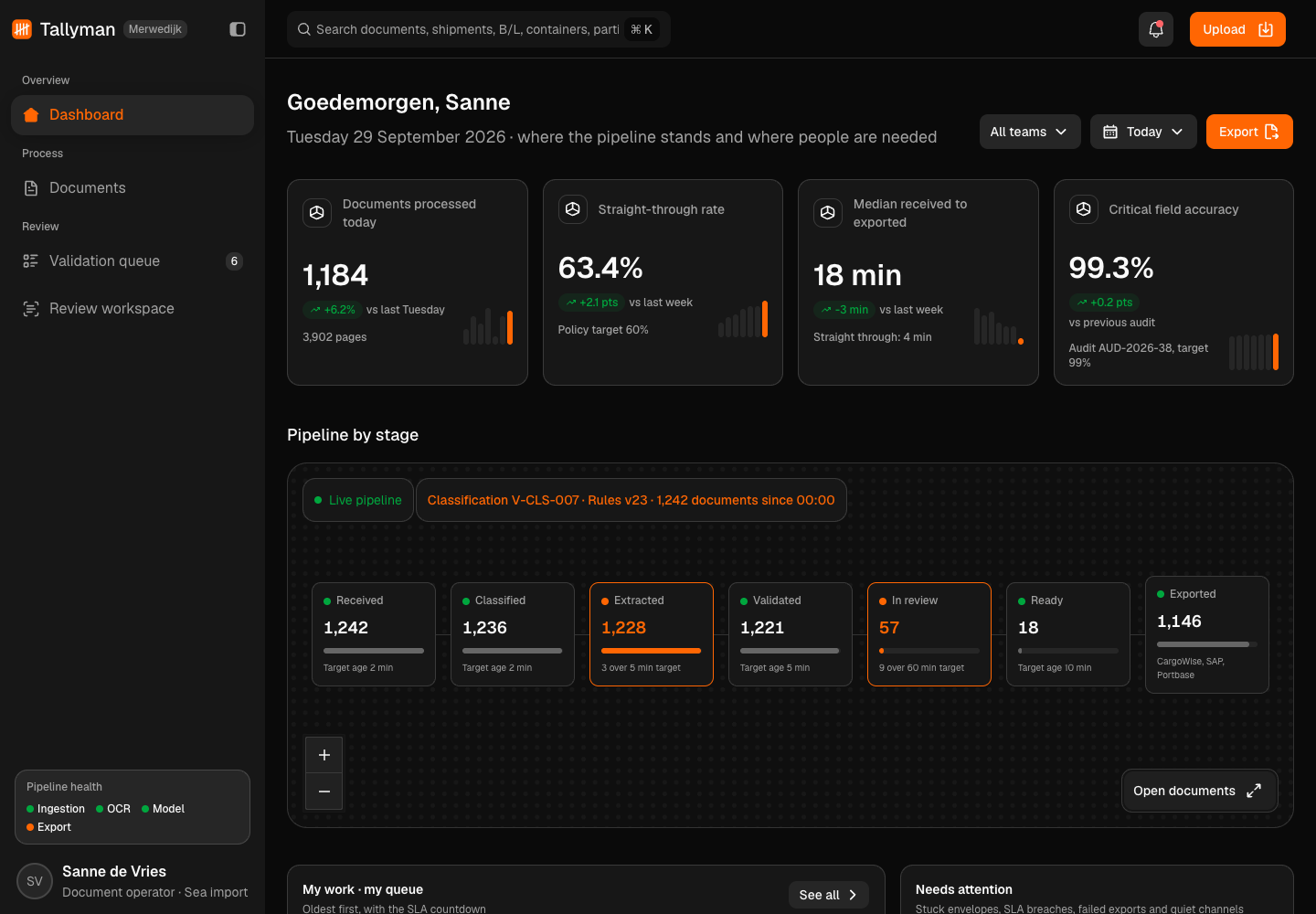This screenshot has width=1316, height=914.
Task: Open the Validated stage node
Action: [791, 634]
